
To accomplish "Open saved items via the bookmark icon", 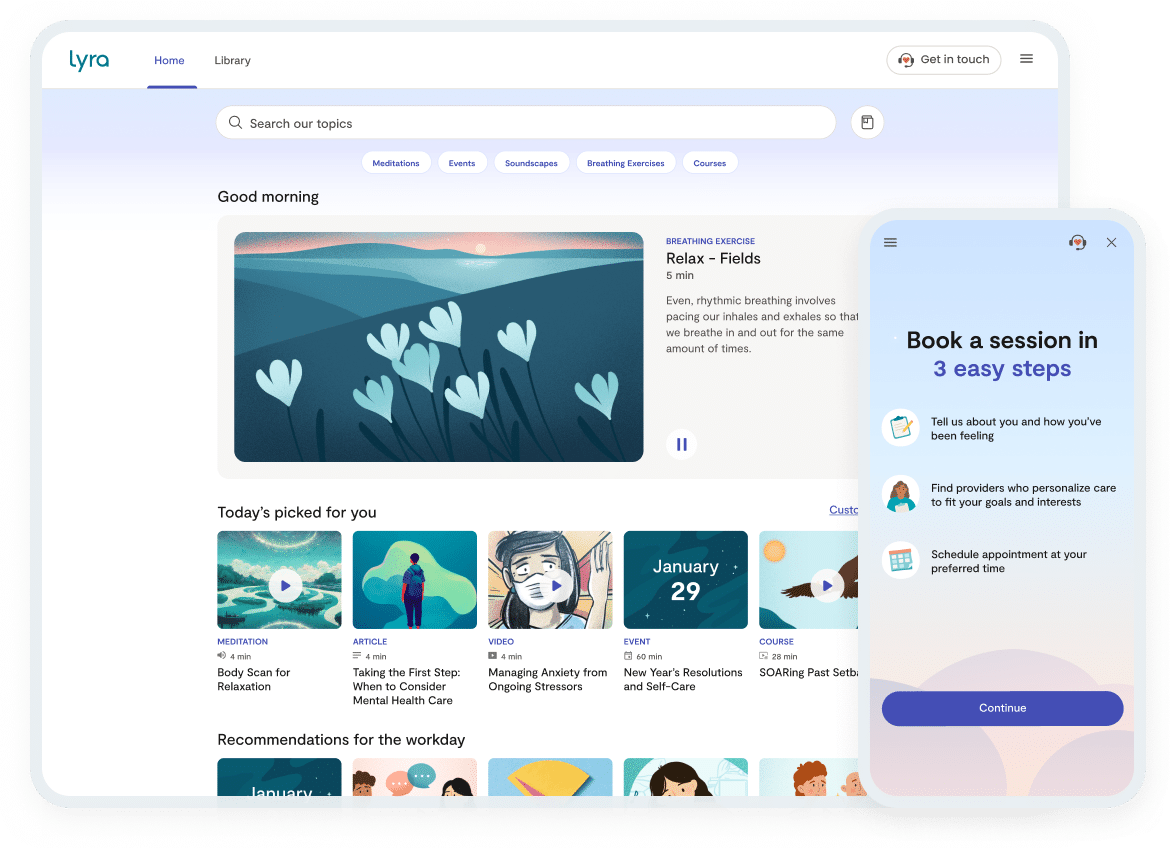I will (866, 122).
